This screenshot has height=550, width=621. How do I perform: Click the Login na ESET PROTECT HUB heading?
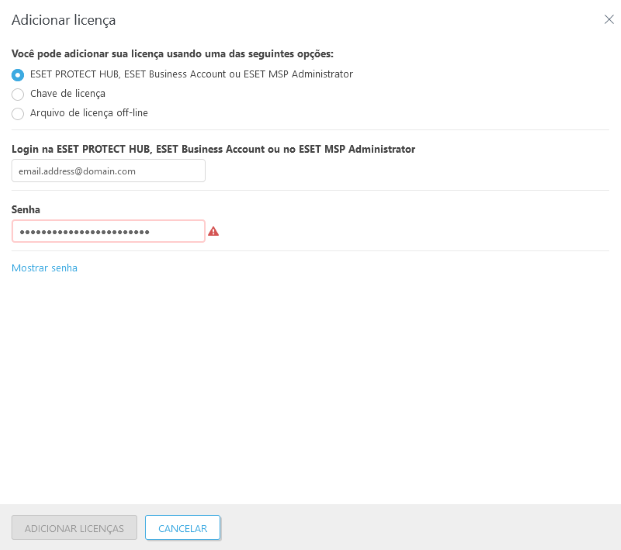pos(213,149)
